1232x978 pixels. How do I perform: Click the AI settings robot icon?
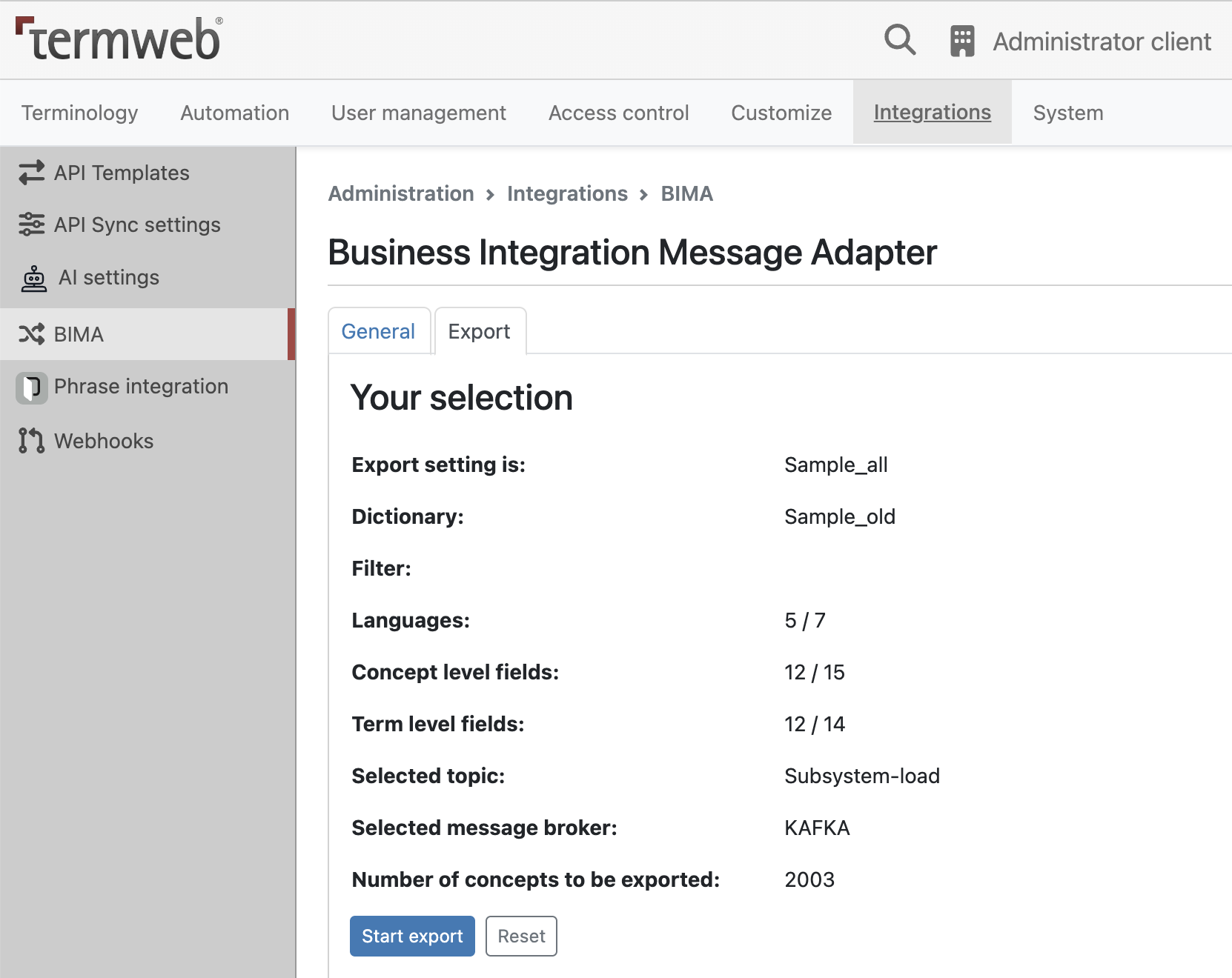pos(33,278)
